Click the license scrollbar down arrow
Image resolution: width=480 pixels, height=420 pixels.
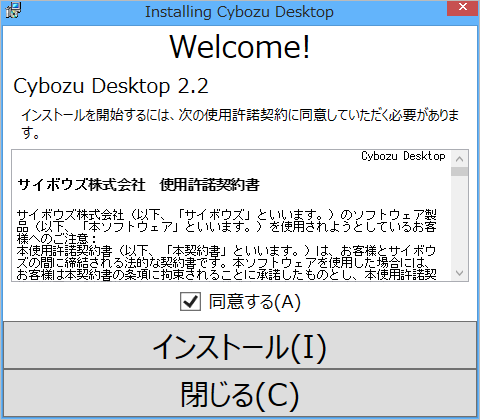click(x=460, y=273)
